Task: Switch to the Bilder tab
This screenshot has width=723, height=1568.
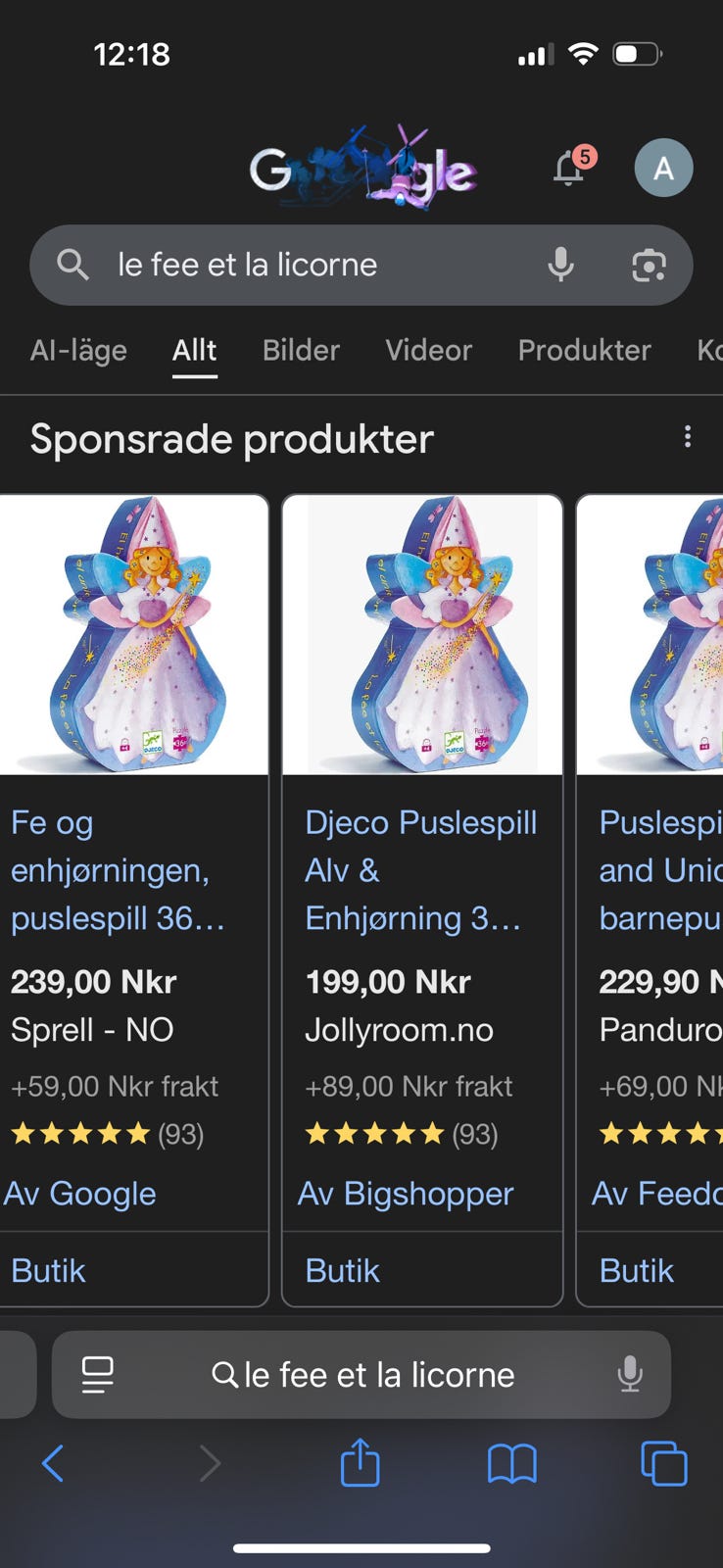Action: [x=301, y=350]
